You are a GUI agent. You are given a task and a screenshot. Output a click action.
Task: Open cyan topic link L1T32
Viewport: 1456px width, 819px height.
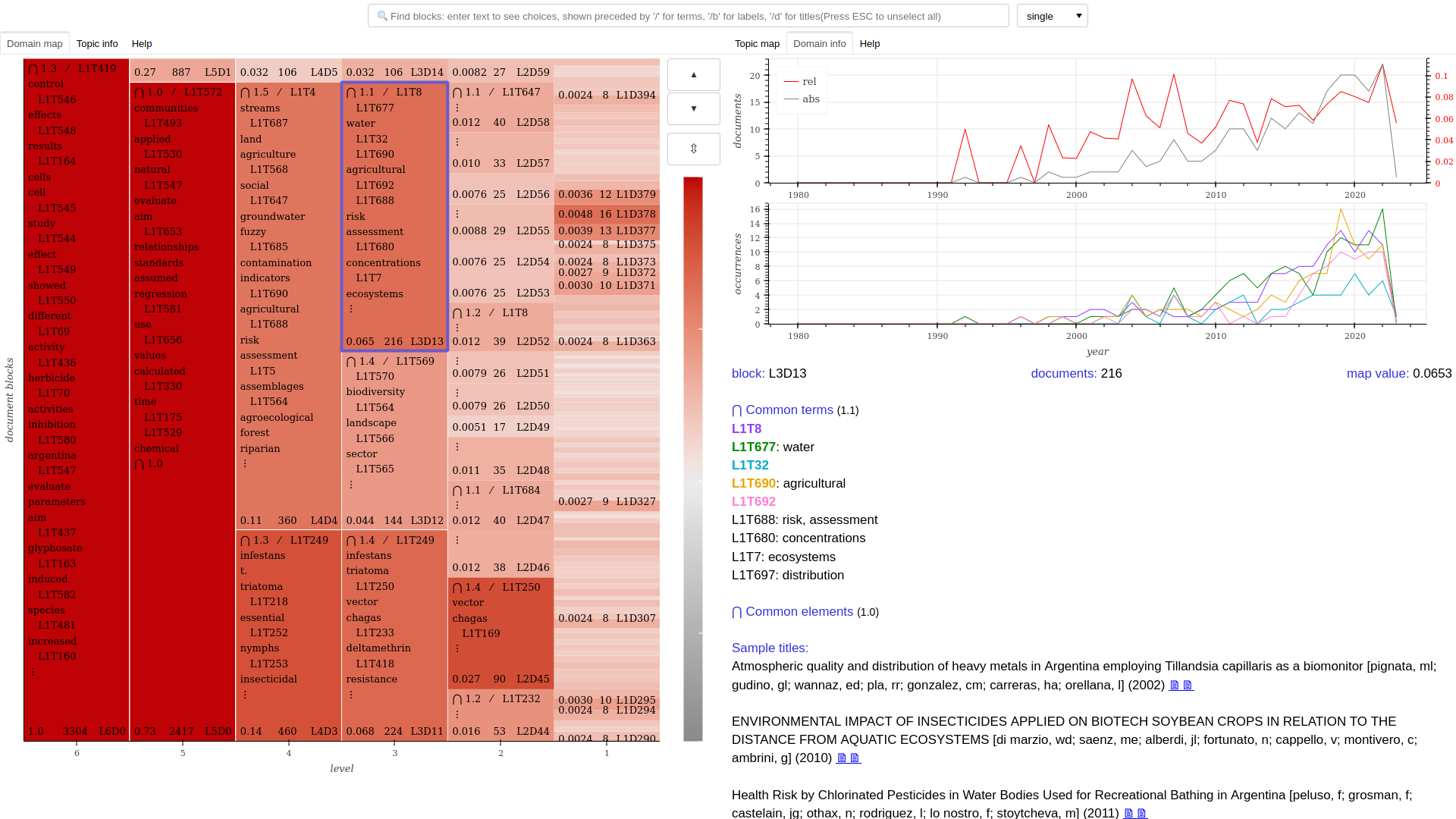click(750, 466)
